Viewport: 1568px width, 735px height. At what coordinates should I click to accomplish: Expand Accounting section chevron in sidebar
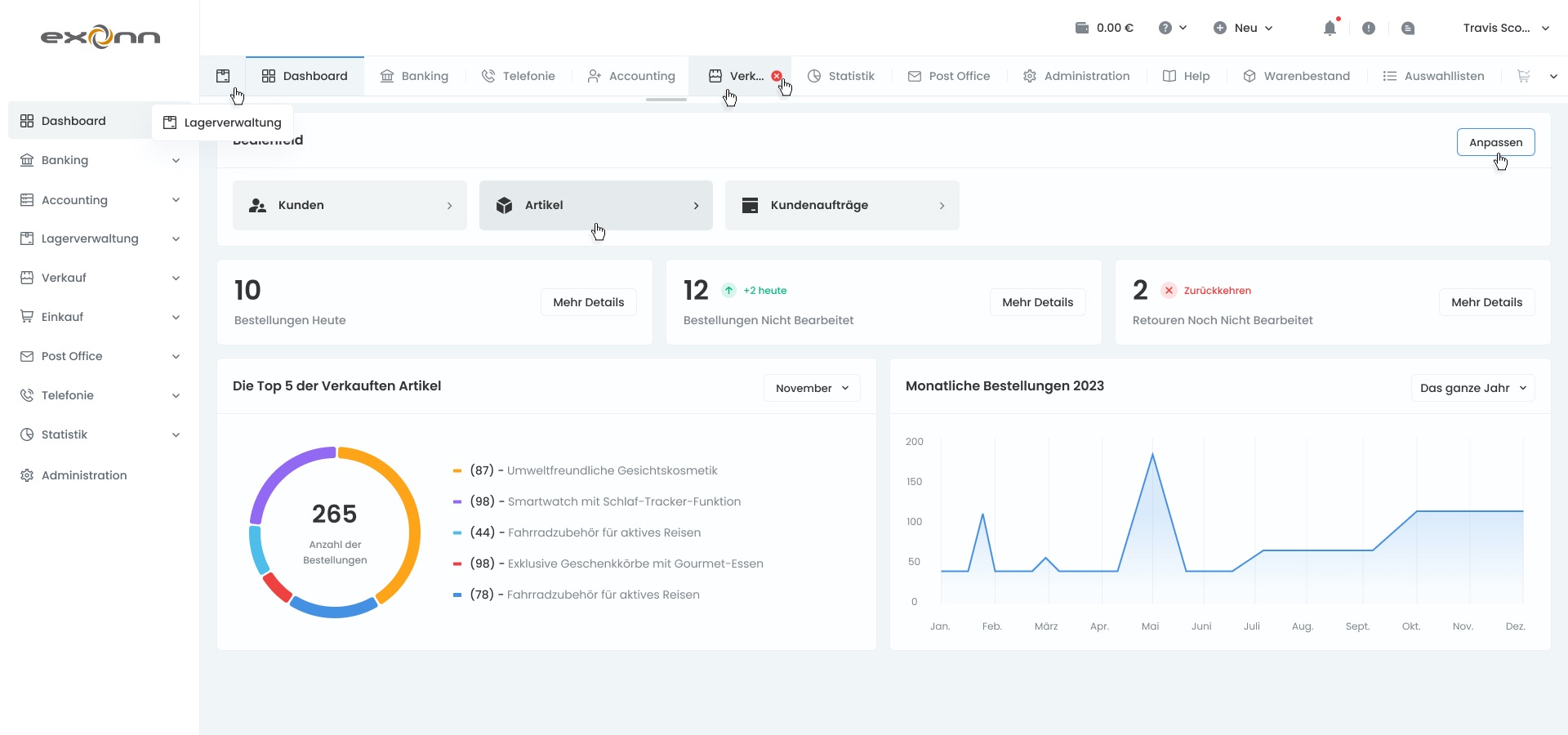176,200
